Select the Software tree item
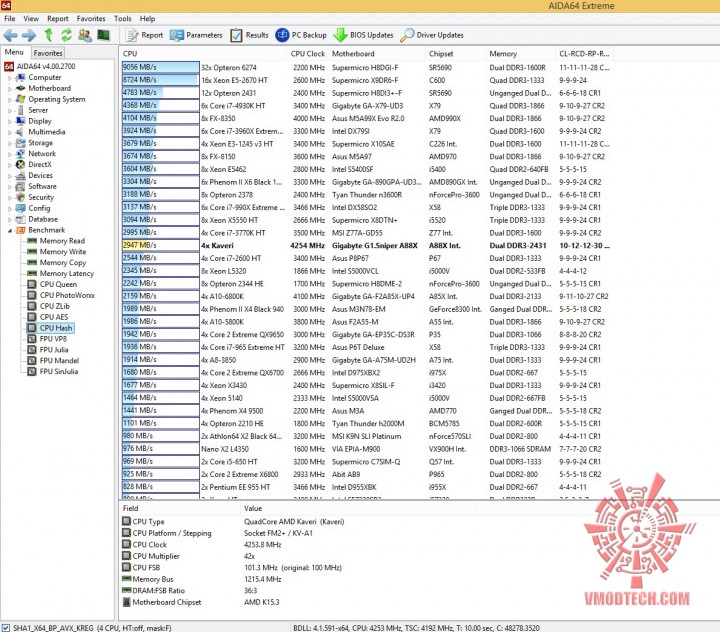Image resolution: width=720 pixels, height=632 pixels. (42, 186)
